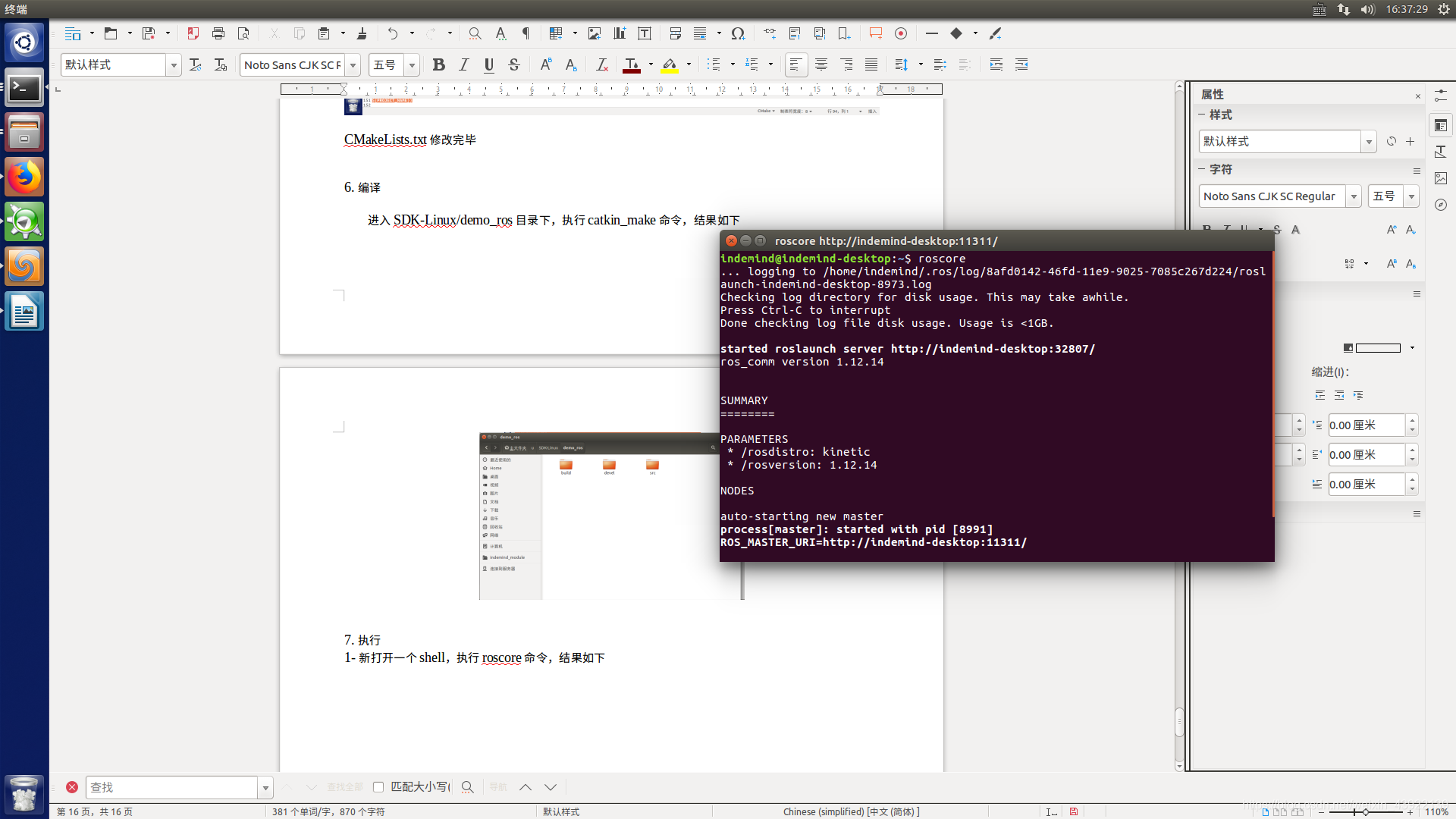Insert chart icon in toolbar
The image size is (1456, 819).
point(620,33)
